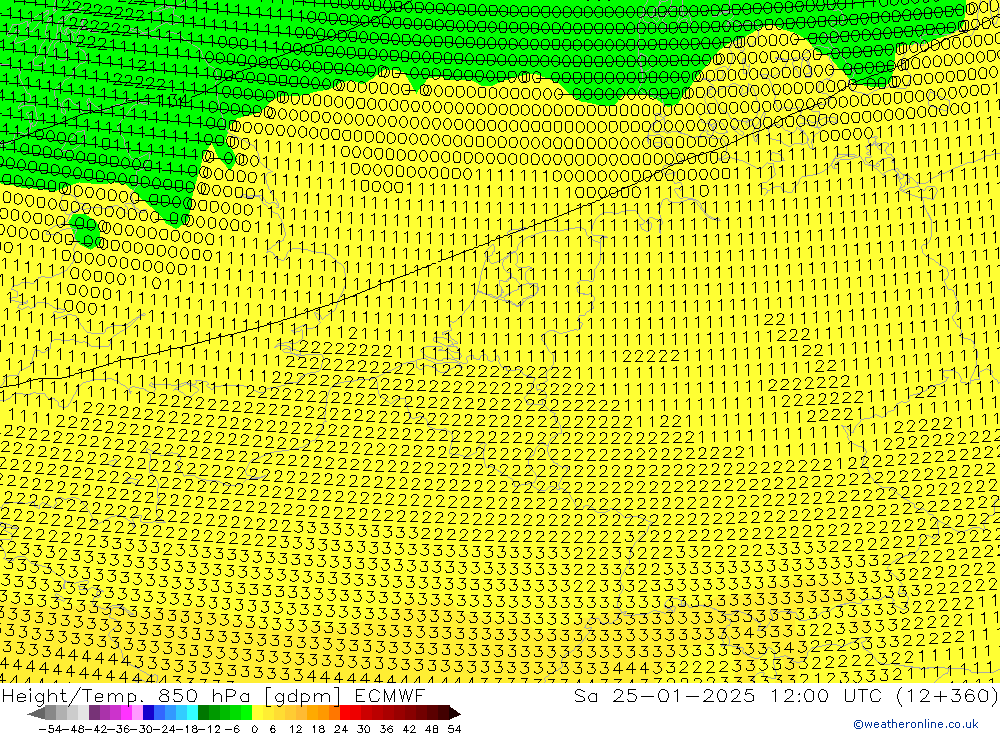The height and width of the screenshot is (733, 1000).
Task: Click the '0' legend scale label
Action: pos(254,729)
